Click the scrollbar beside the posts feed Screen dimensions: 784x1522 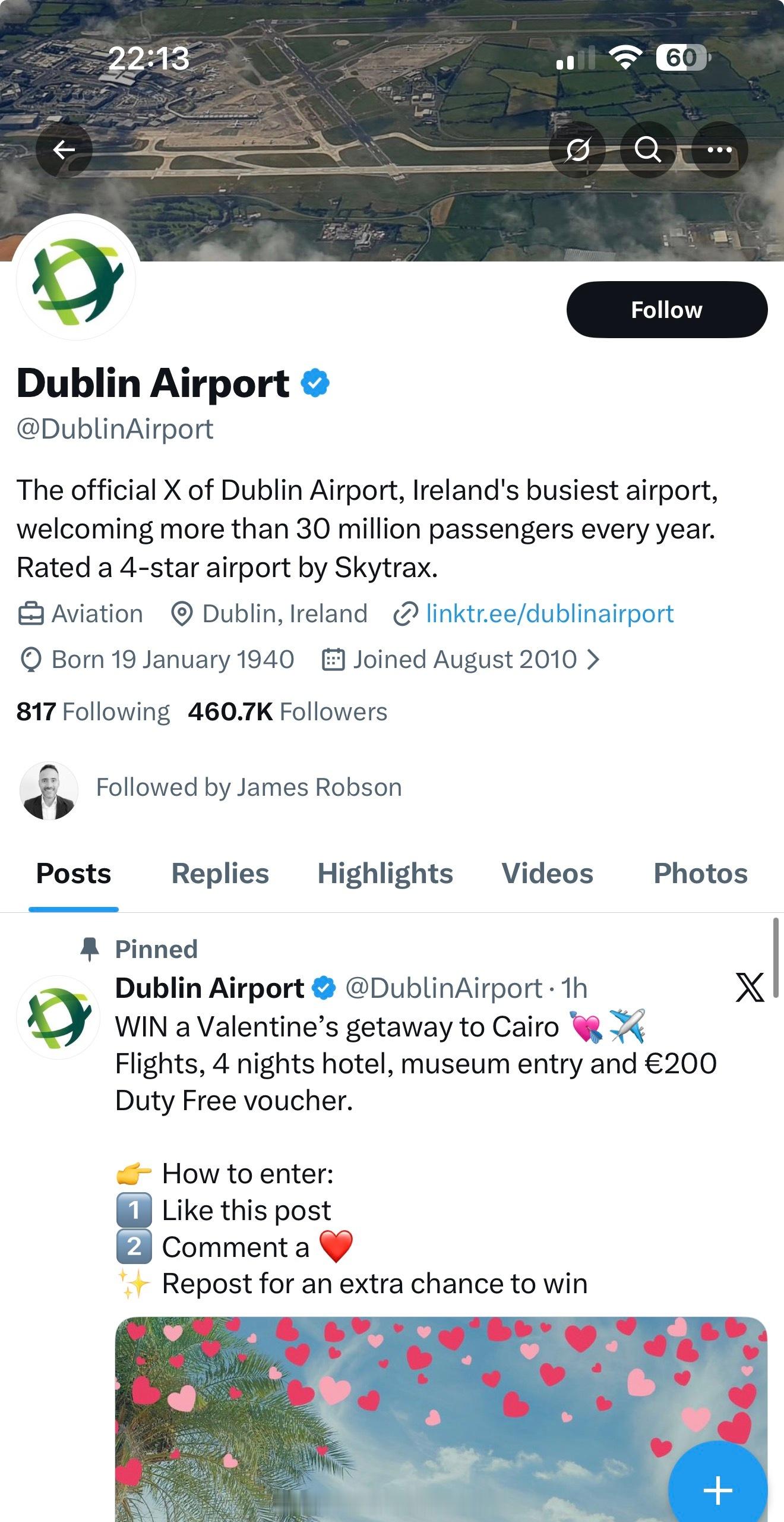[775, 957]
